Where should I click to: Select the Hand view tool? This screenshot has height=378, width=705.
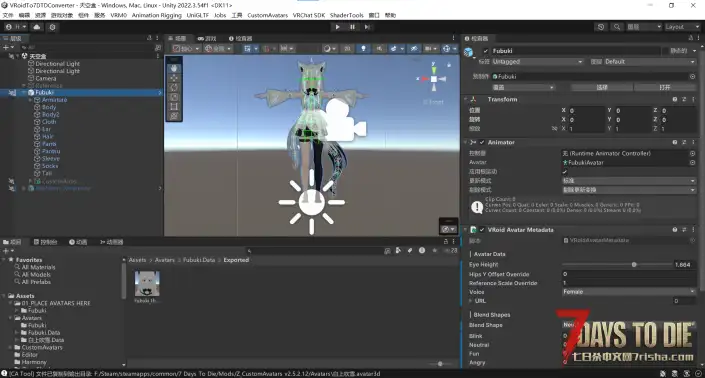174,68
